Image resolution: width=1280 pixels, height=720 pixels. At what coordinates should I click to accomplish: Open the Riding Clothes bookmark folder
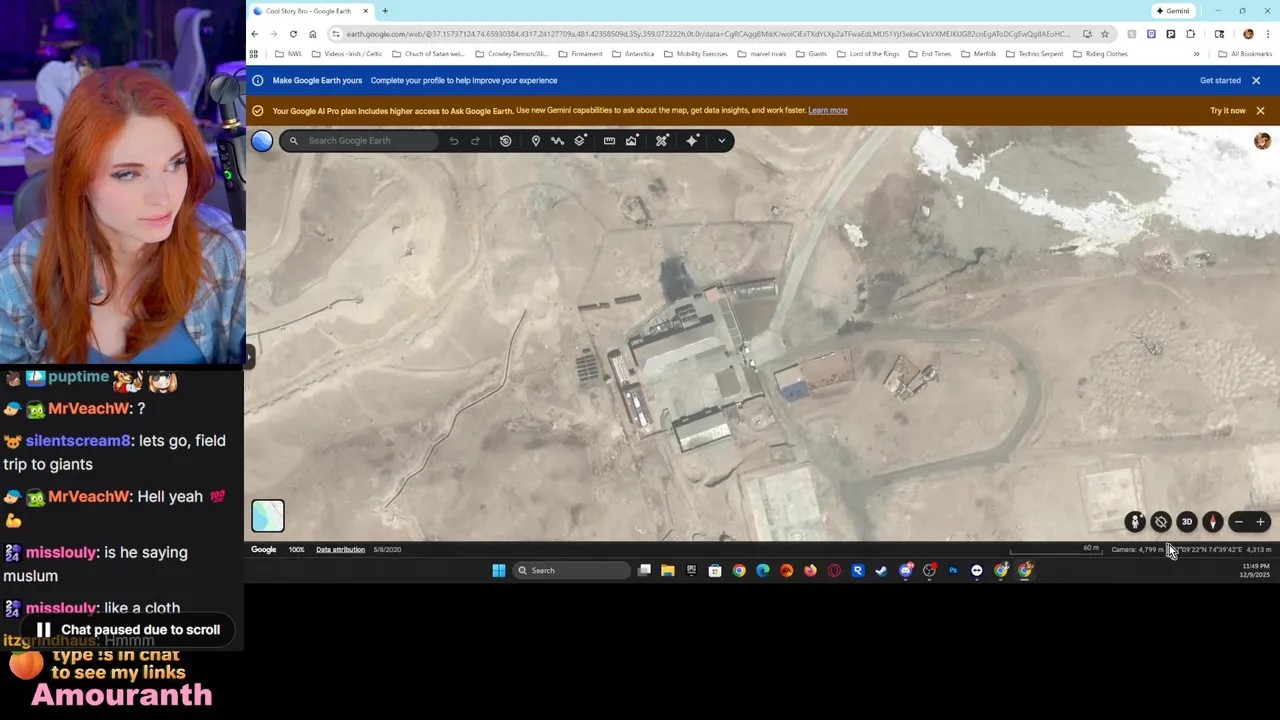tap(1100, 54)
